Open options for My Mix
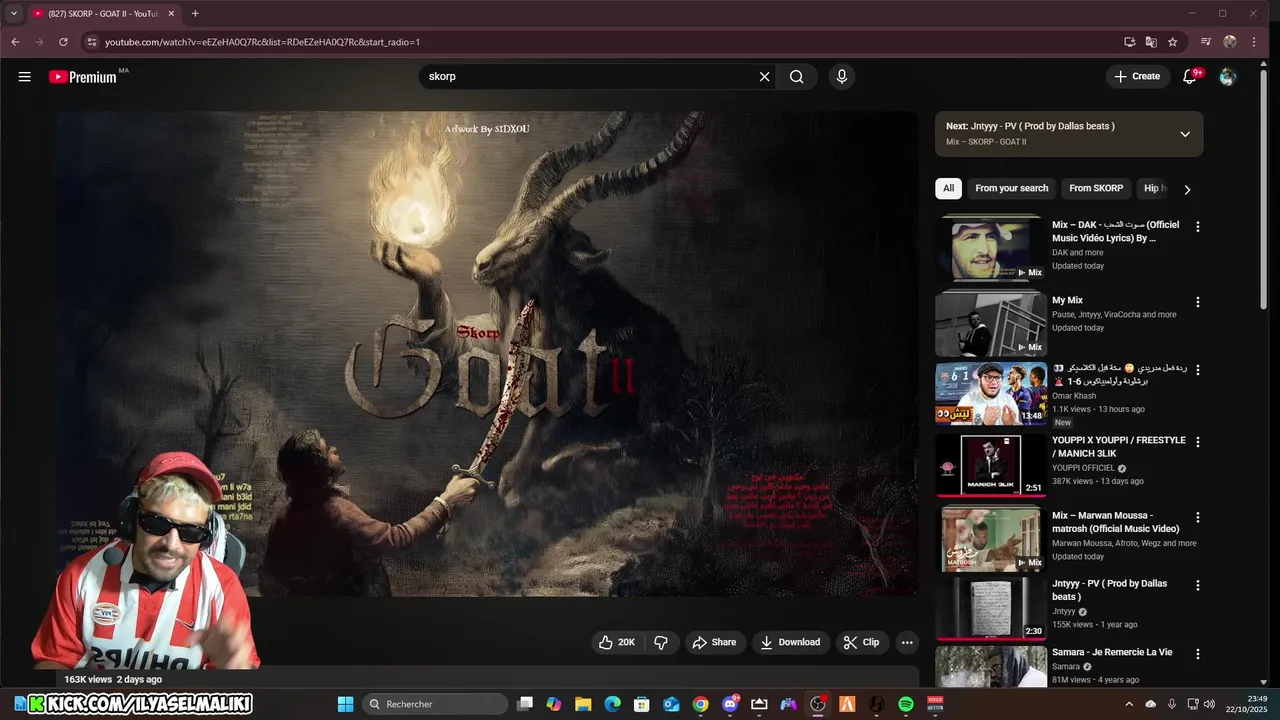This screenshot has height=720, width=1280. pos(1198,302)
